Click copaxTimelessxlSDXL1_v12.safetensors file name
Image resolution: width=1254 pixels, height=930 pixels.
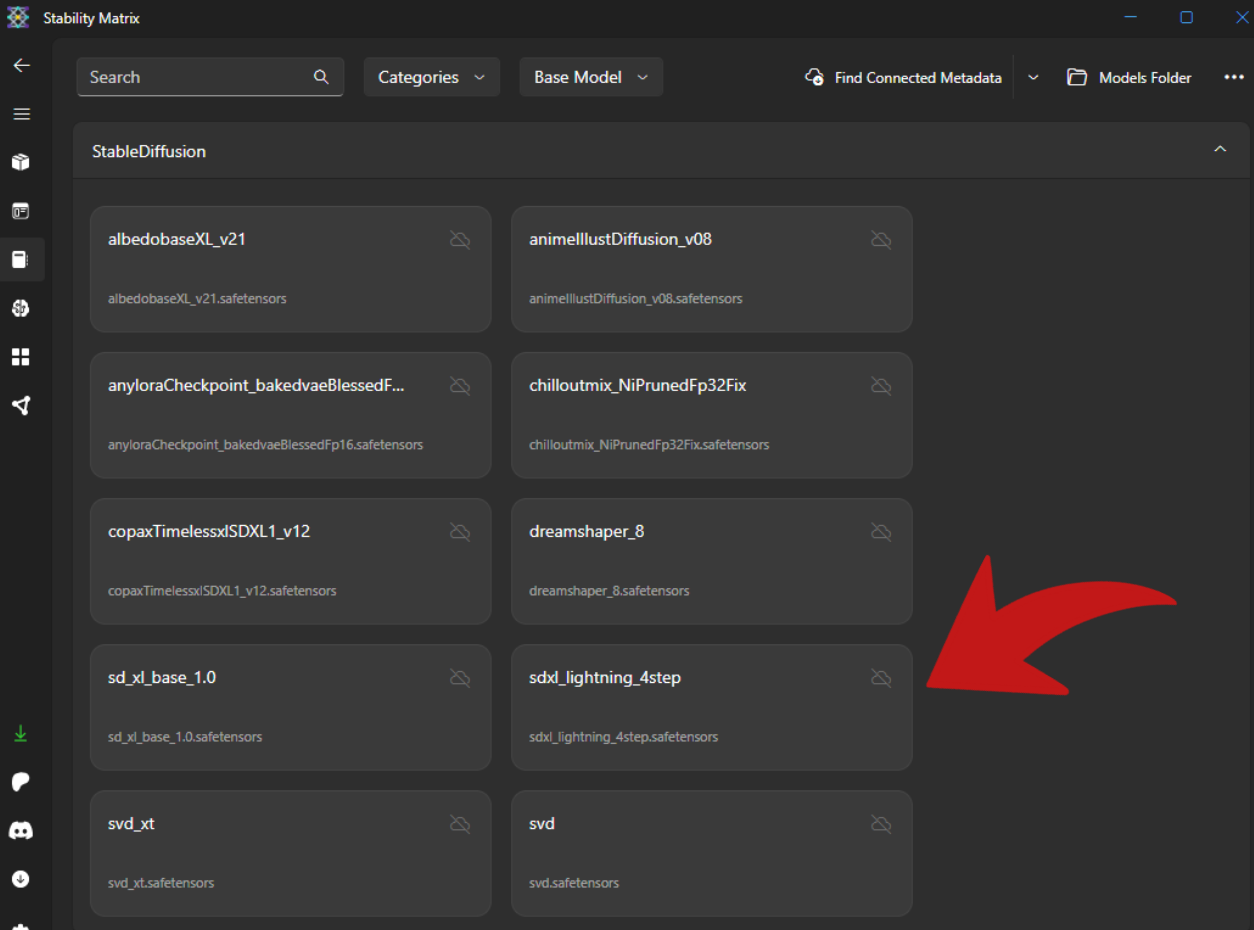pos(222,590)
